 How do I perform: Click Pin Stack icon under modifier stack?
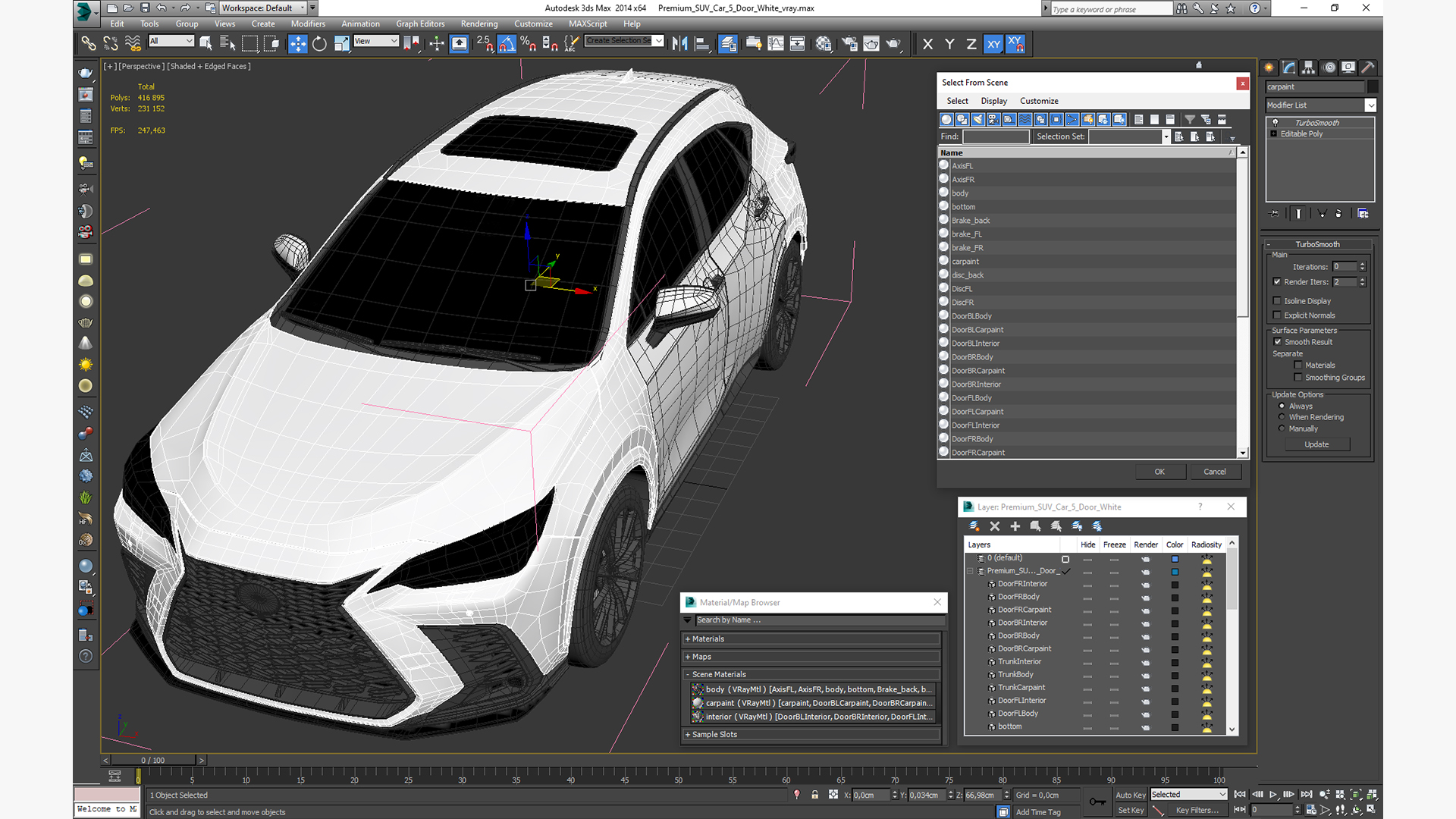[x=1274, y=214]
